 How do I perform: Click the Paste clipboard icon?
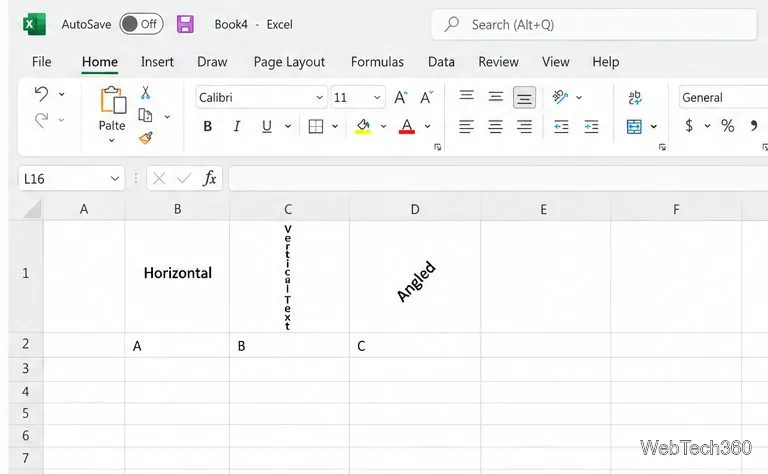pyautogui.click(x=113, y=100)
